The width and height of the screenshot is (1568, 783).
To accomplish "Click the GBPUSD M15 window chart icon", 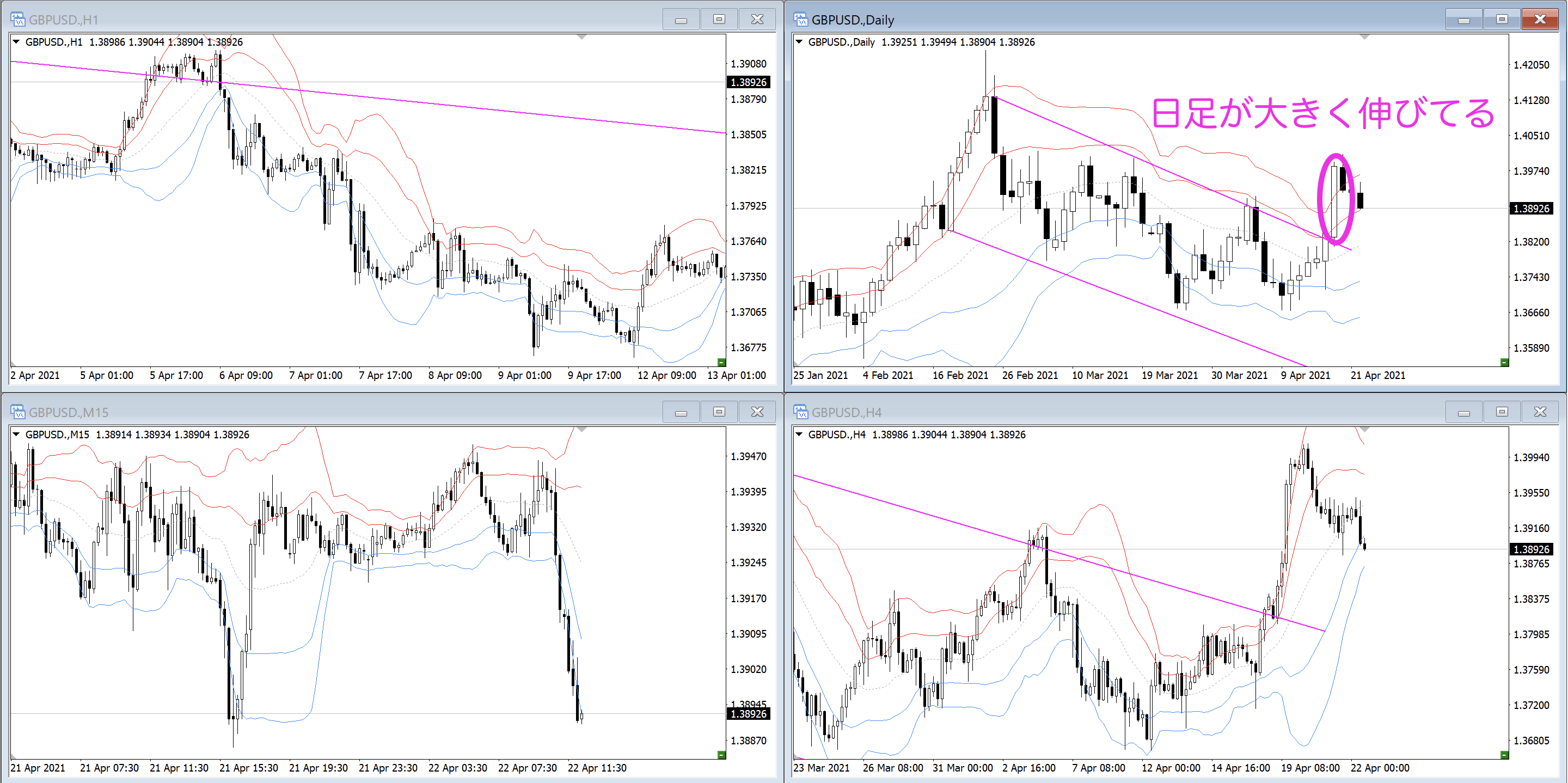I will pyautogui.click(x=17, y=412).
